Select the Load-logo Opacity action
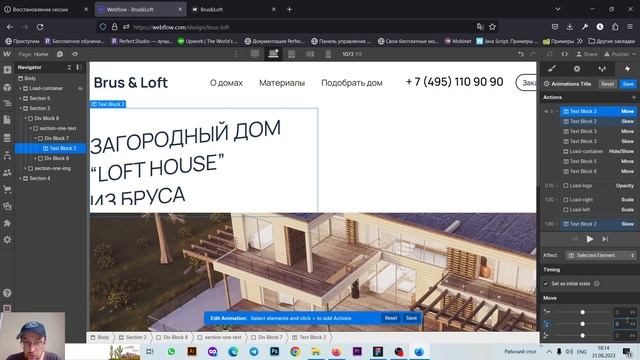Screen dimensions: 640x360 click(x=598, y=186)
